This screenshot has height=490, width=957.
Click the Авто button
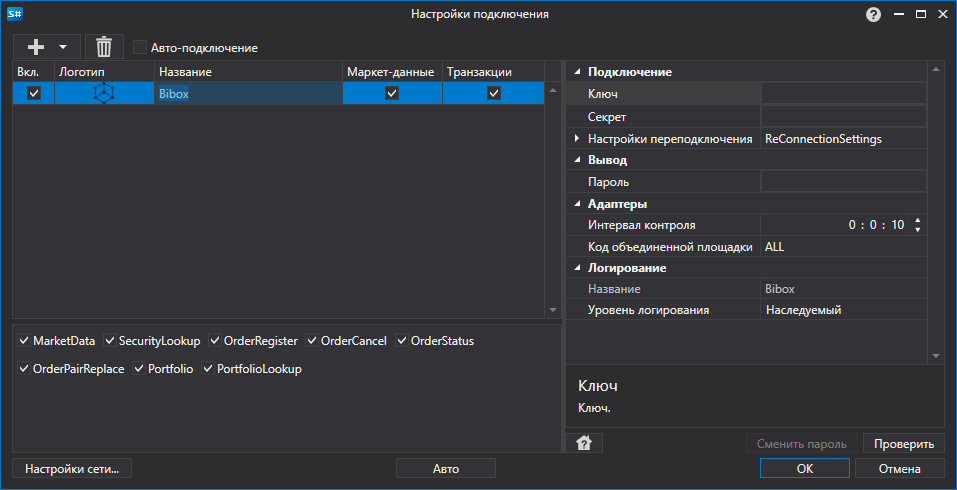coord(446,469)
